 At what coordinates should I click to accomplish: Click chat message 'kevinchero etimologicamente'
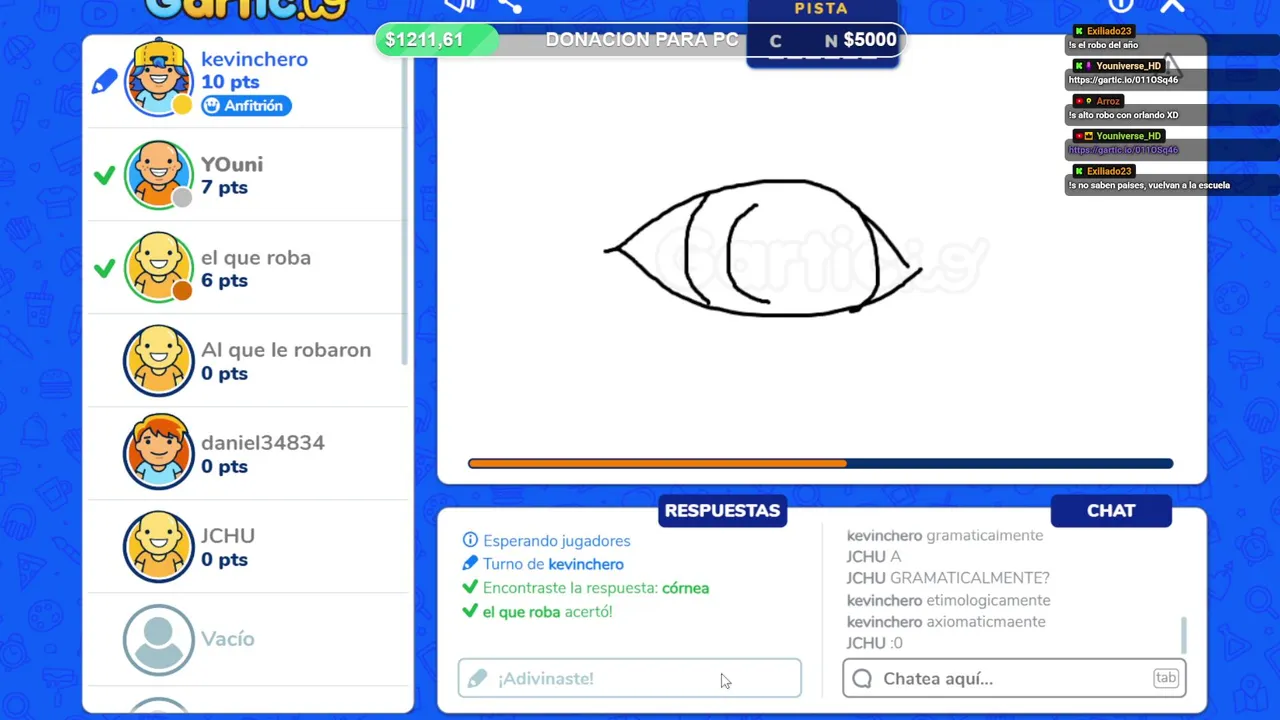coord(948,600)
